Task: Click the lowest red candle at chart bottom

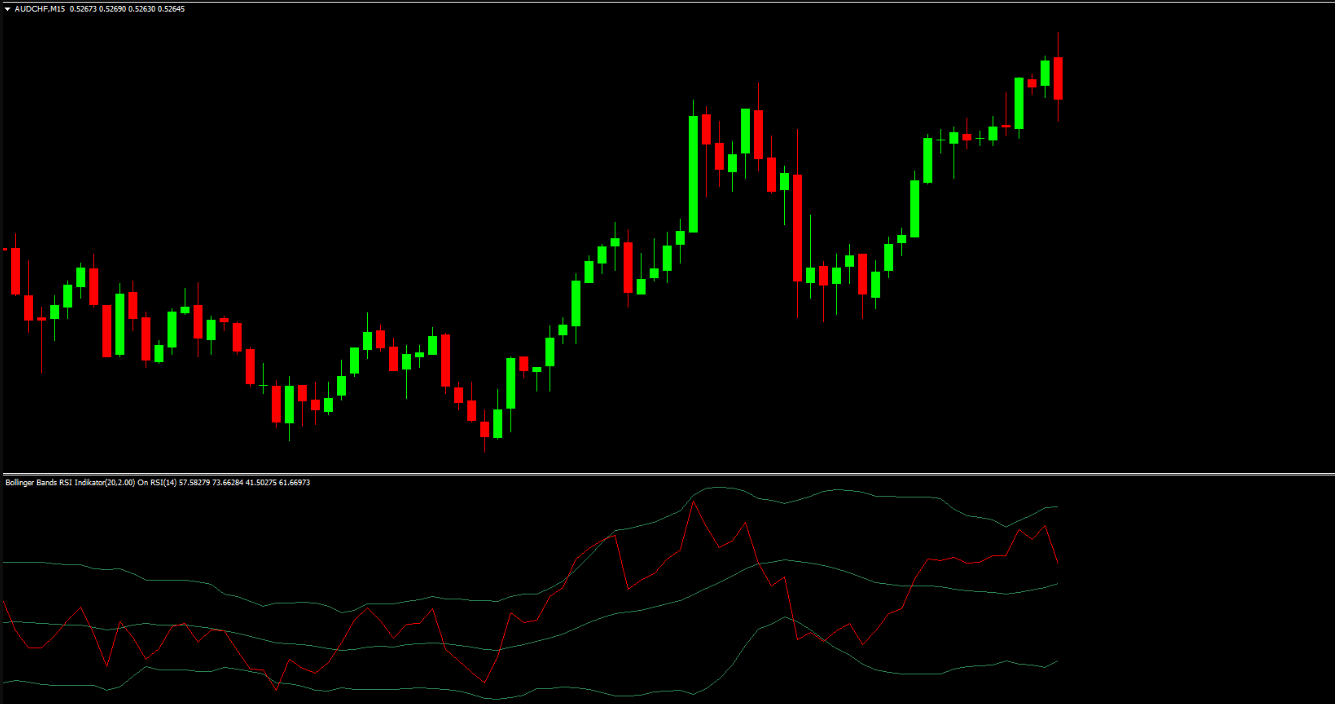Action: (x=485, y=429)
